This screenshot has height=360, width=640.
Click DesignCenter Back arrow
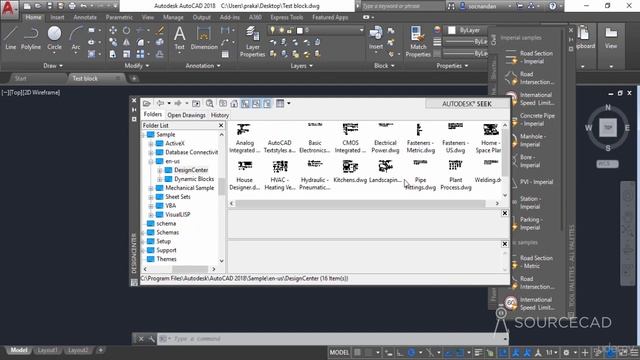(x=160, y=104)
